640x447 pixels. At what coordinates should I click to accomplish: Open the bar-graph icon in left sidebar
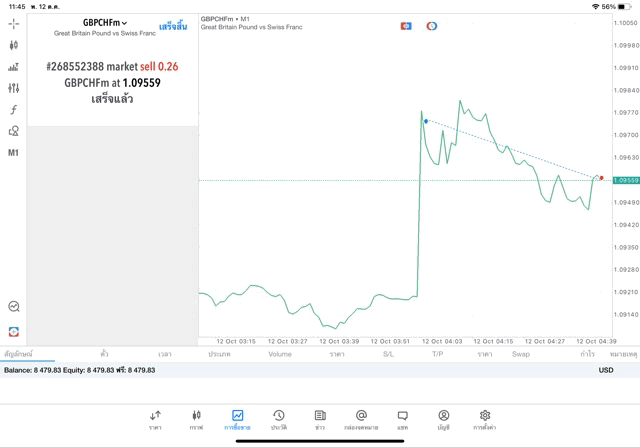click(13, 67)
